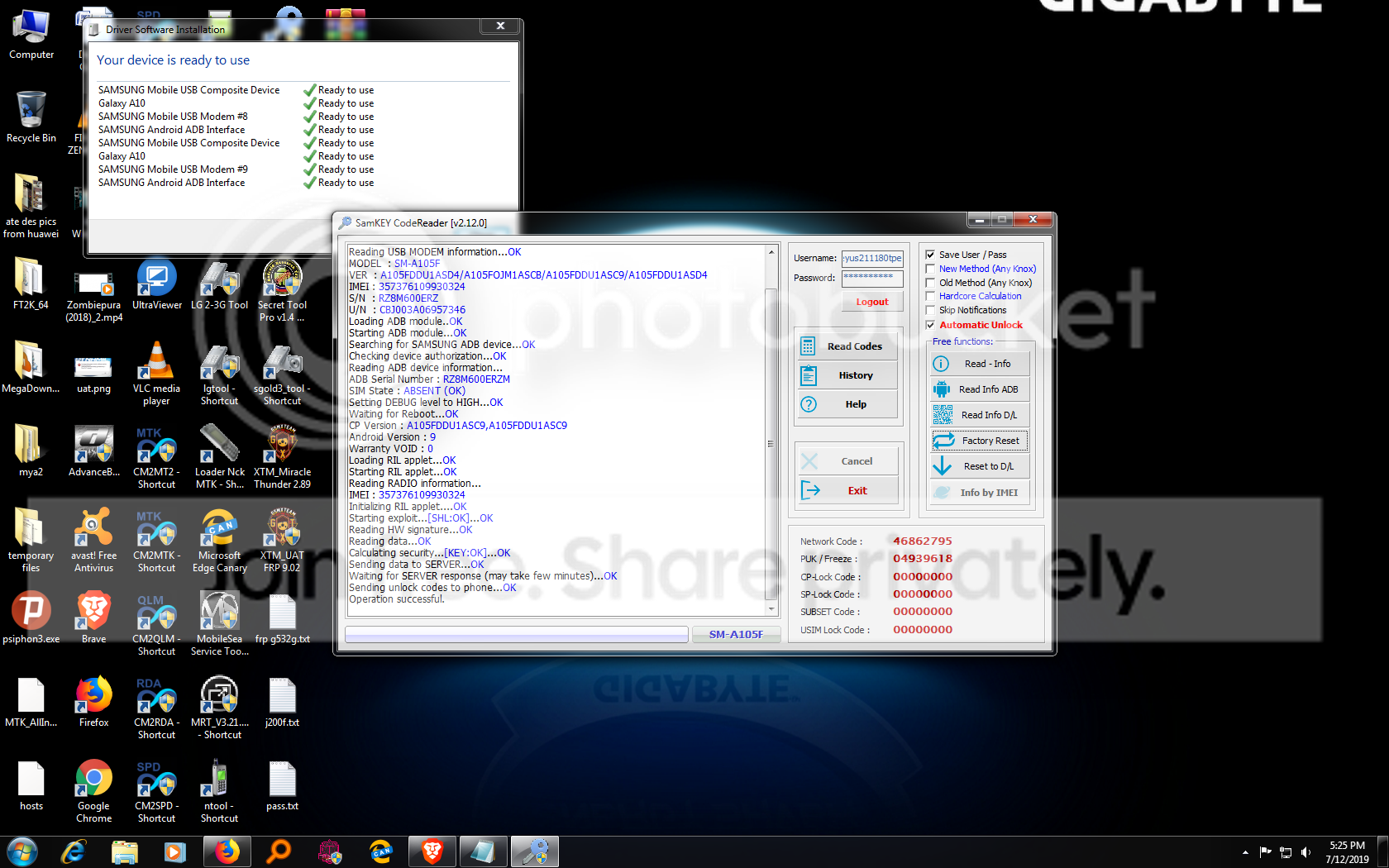This screenshot has width=1389, height=868.
Task: Click the Read Codes button
Action: (x=847, y=346)
